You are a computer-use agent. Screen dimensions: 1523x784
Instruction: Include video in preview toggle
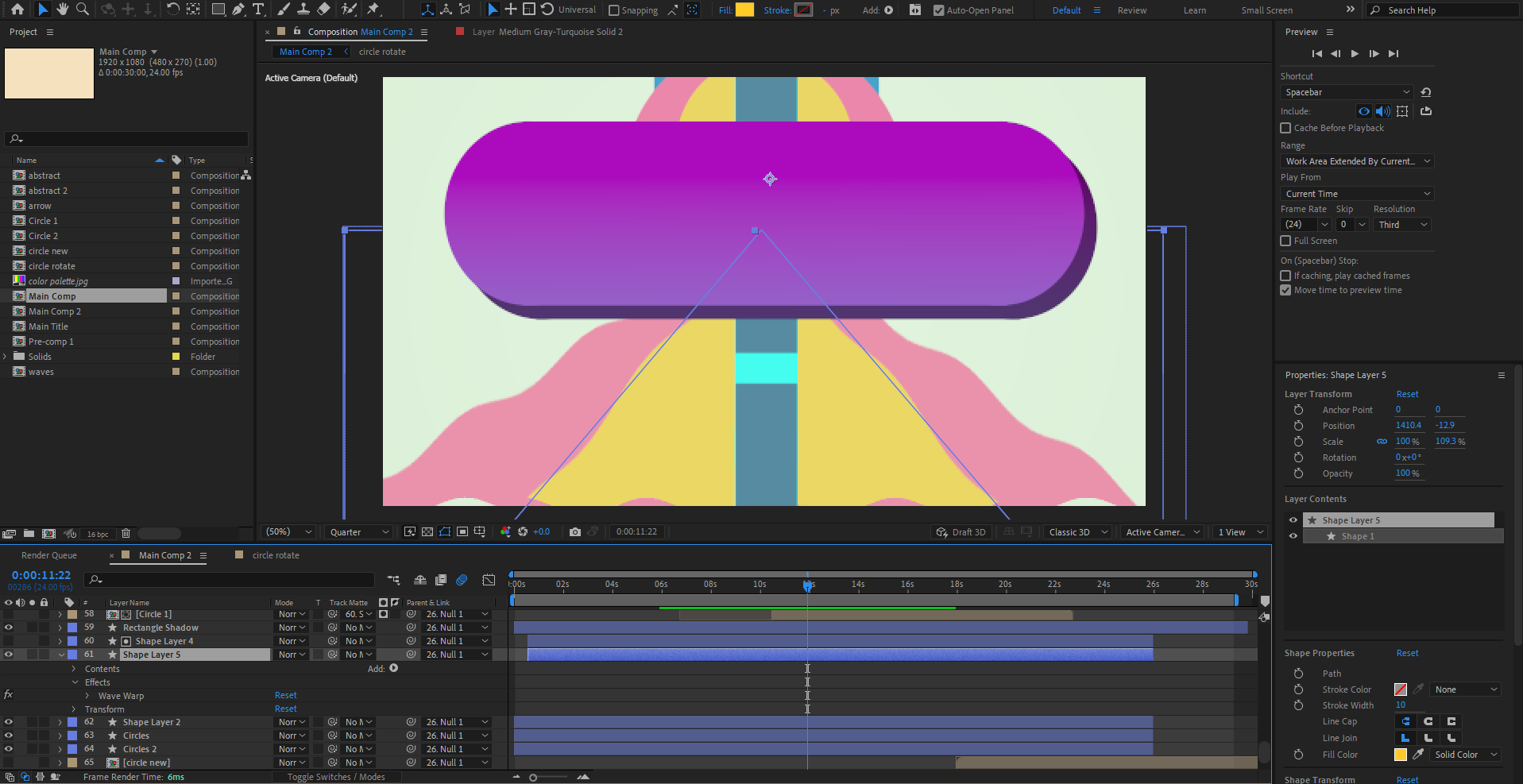pyautogui.click(x=1363, y=111)
